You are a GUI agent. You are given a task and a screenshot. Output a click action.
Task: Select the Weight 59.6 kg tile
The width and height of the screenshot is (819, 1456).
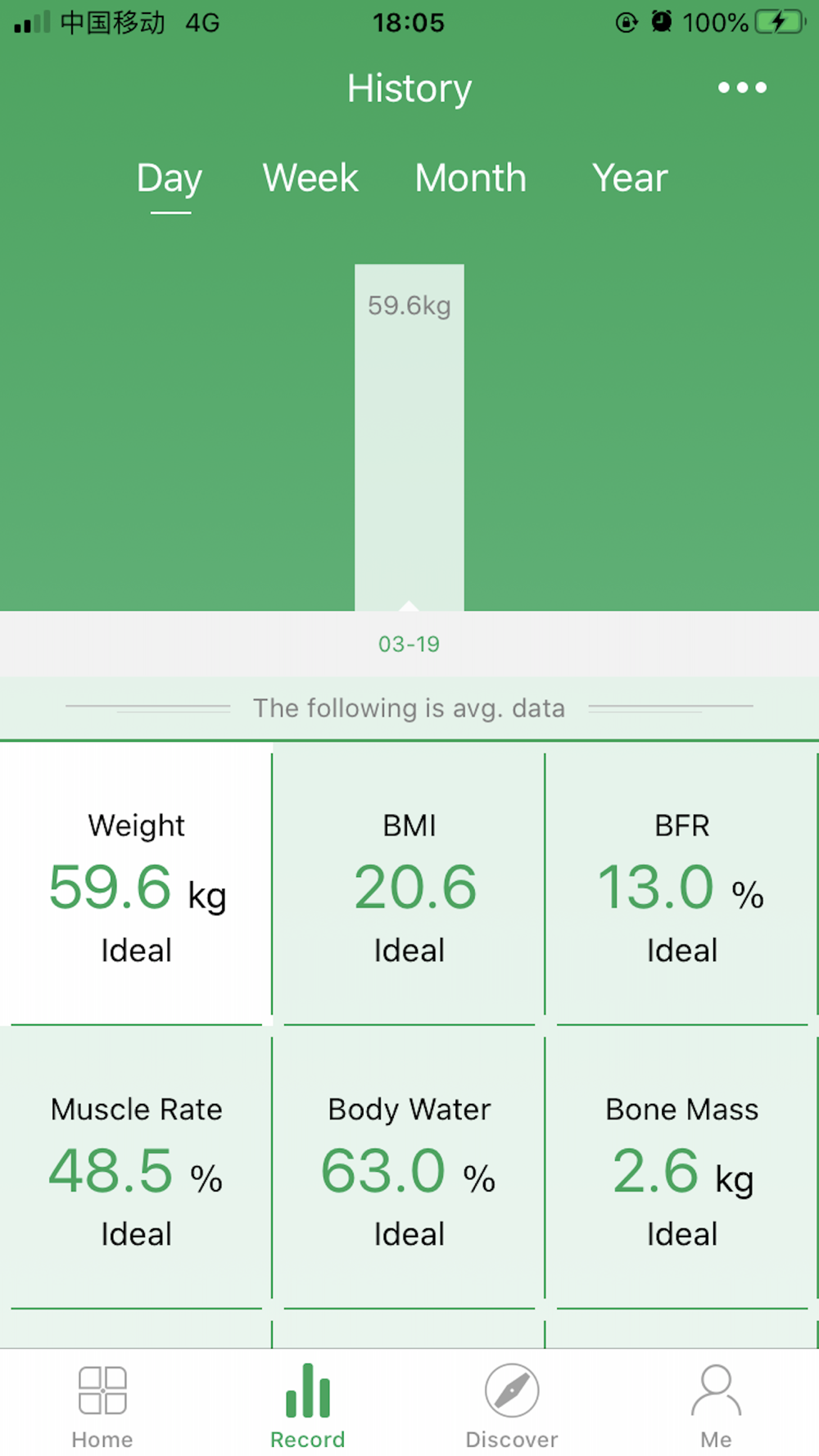(x=137, y=886)
